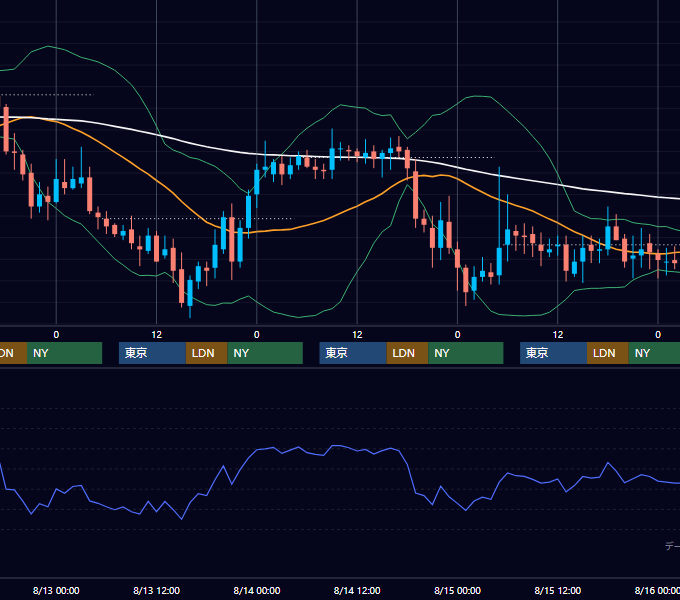Select the NY session bar spanning 8/15 00:00

click(x=466, y=353)
